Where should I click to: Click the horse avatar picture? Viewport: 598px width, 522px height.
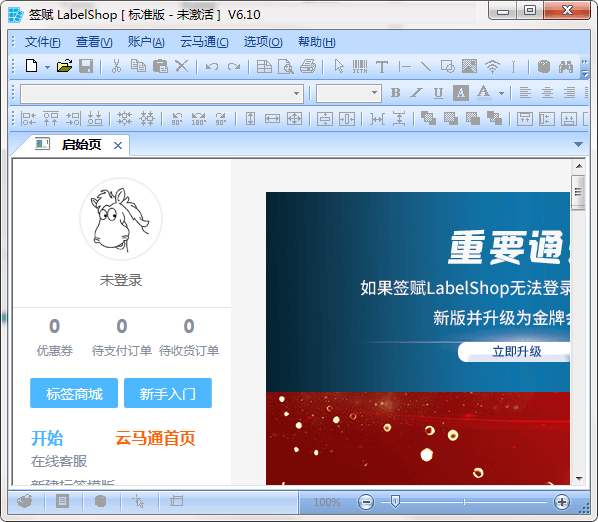pyautogui.click(x=121, y=219)
